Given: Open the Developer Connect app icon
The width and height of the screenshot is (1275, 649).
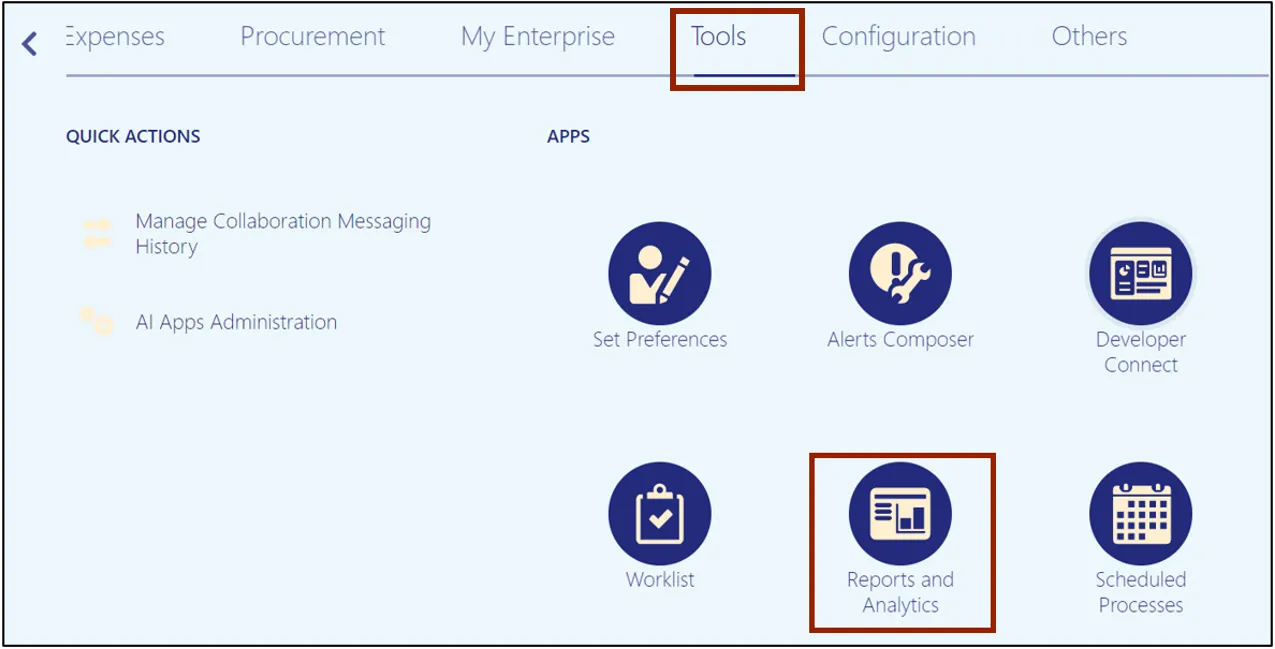Looking at the screenshot, I should pos(1140,273).
